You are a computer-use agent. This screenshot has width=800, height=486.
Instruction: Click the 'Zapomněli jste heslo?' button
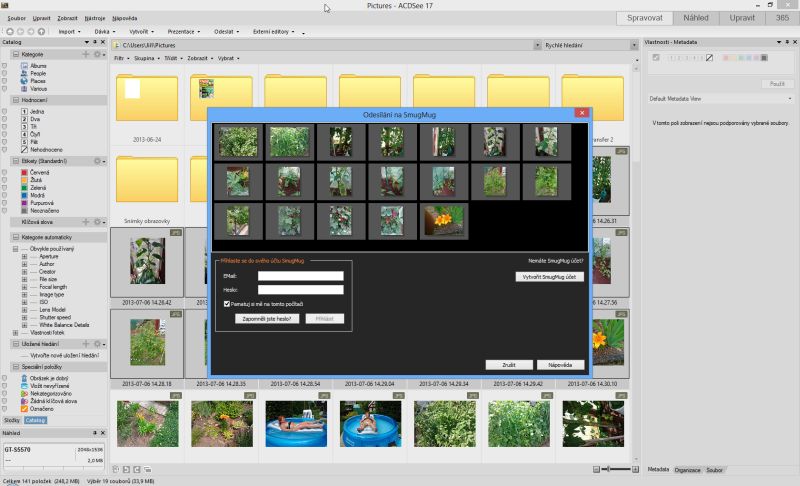pos(267,319)
